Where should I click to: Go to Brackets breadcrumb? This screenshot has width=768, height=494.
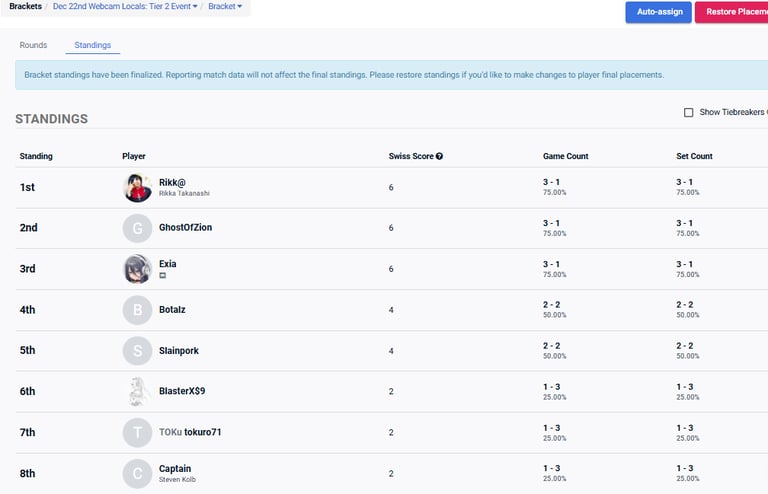25,6
